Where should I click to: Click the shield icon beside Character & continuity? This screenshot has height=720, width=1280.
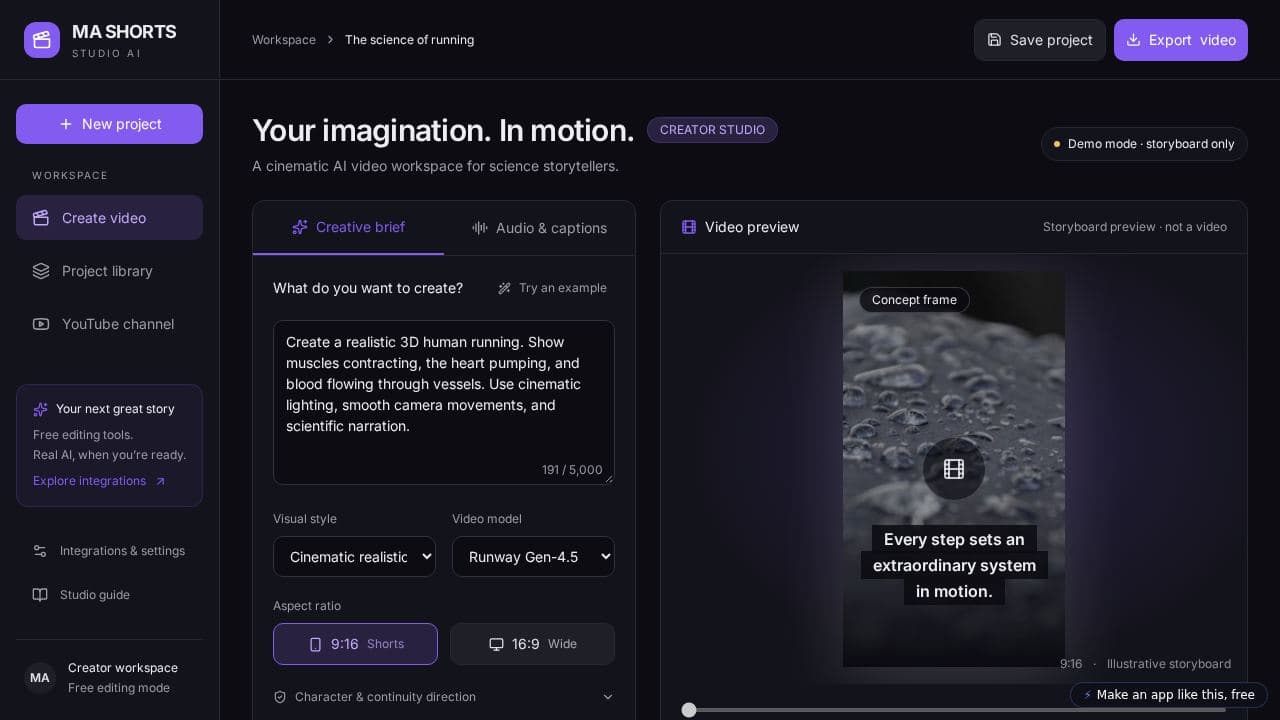[280, 697]
